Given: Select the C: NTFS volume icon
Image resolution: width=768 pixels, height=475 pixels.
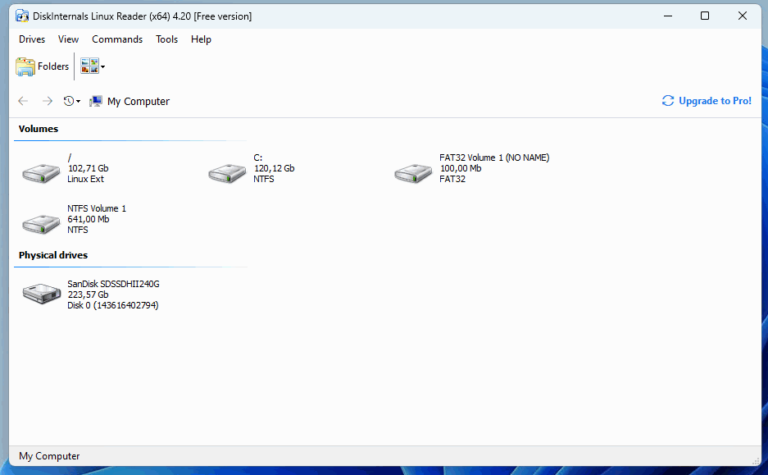Looking at the screenshot, I should coord(227,172).
